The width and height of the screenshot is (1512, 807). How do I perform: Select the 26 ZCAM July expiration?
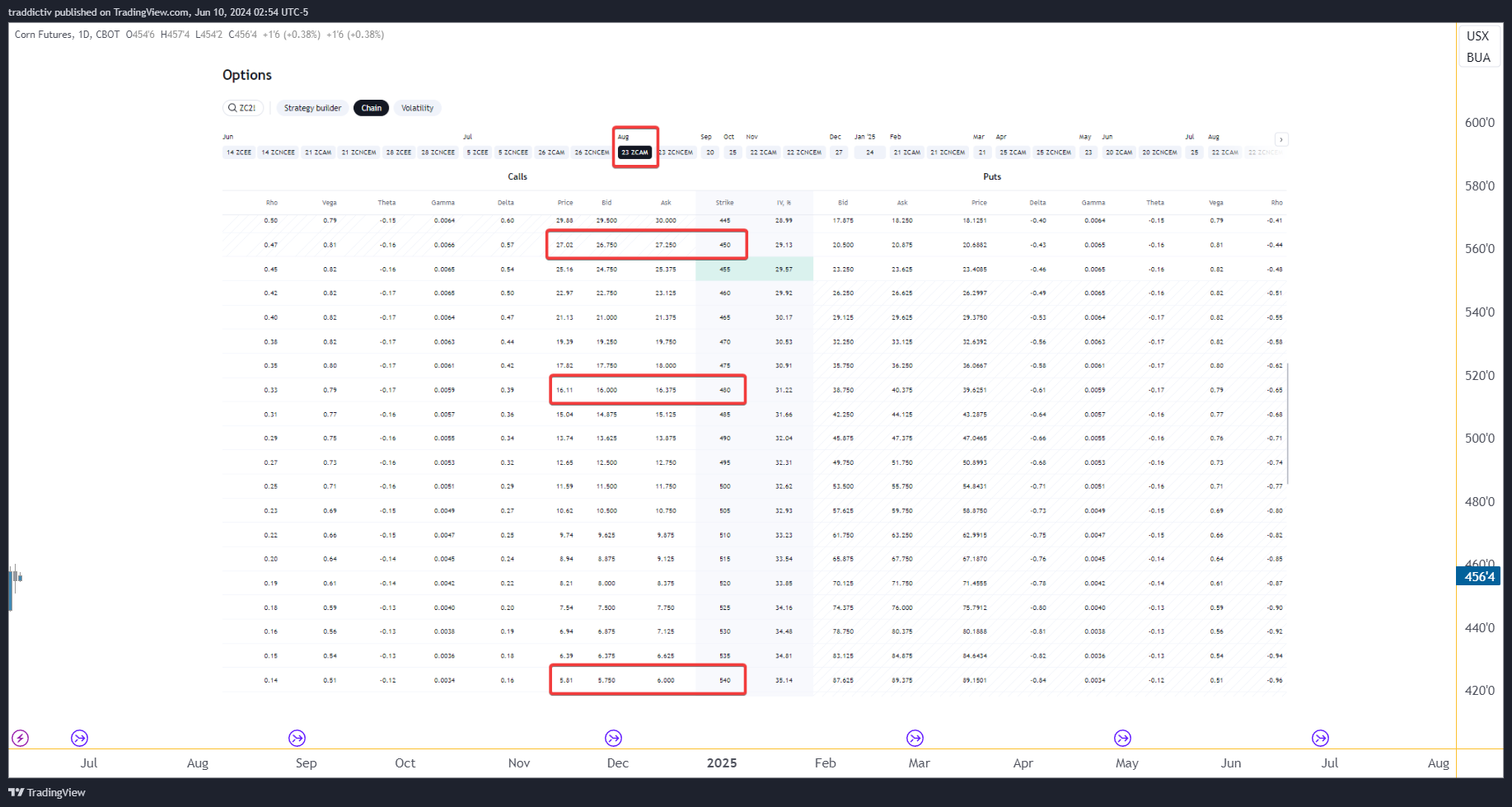pyautogui.click(x=552, y=152)
